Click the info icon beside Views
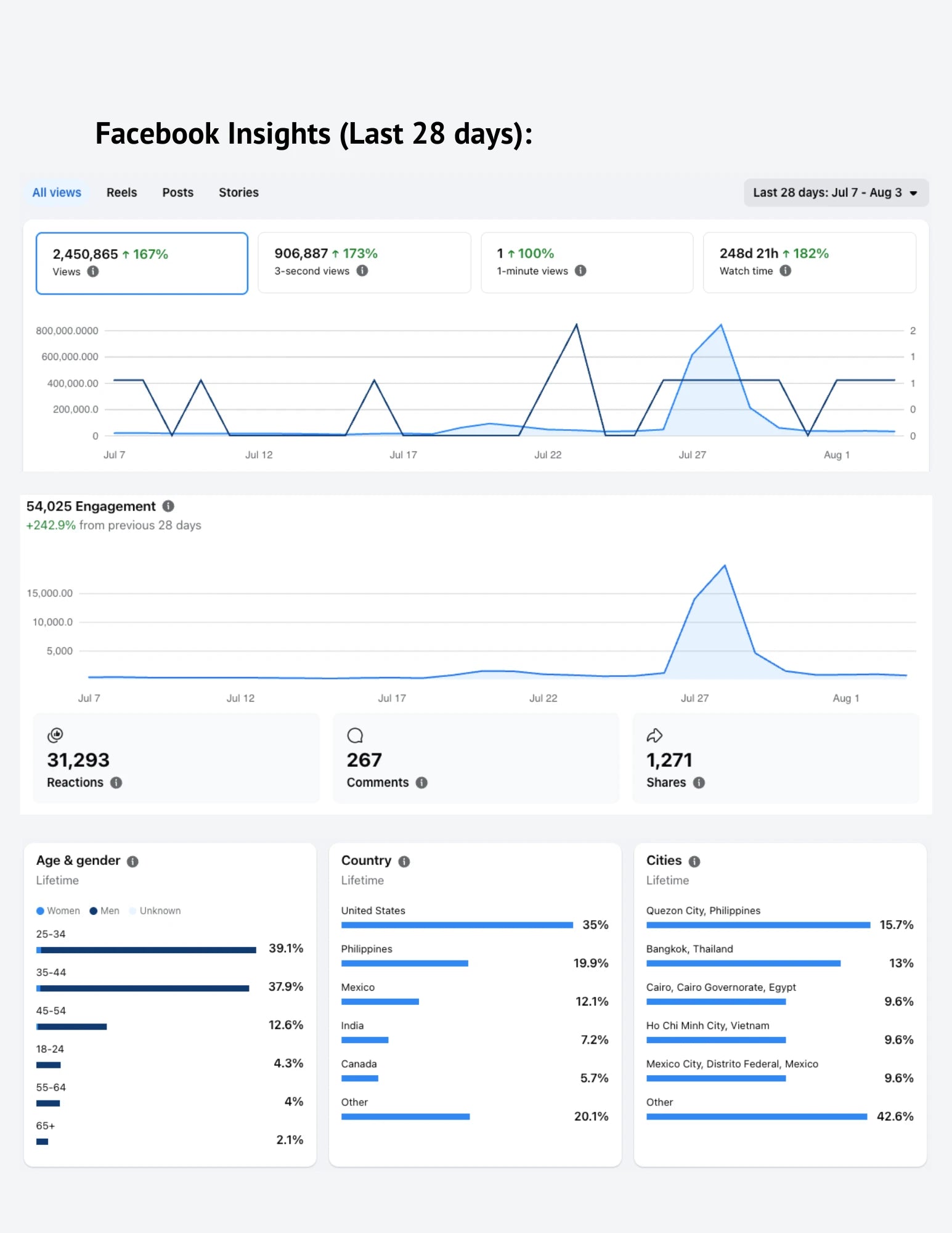Screen dimensions: 952x1233 [93, 271]
